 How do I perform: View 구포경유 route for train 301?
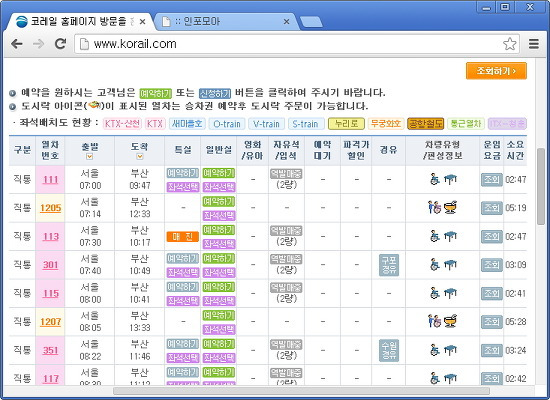[389, 265]
